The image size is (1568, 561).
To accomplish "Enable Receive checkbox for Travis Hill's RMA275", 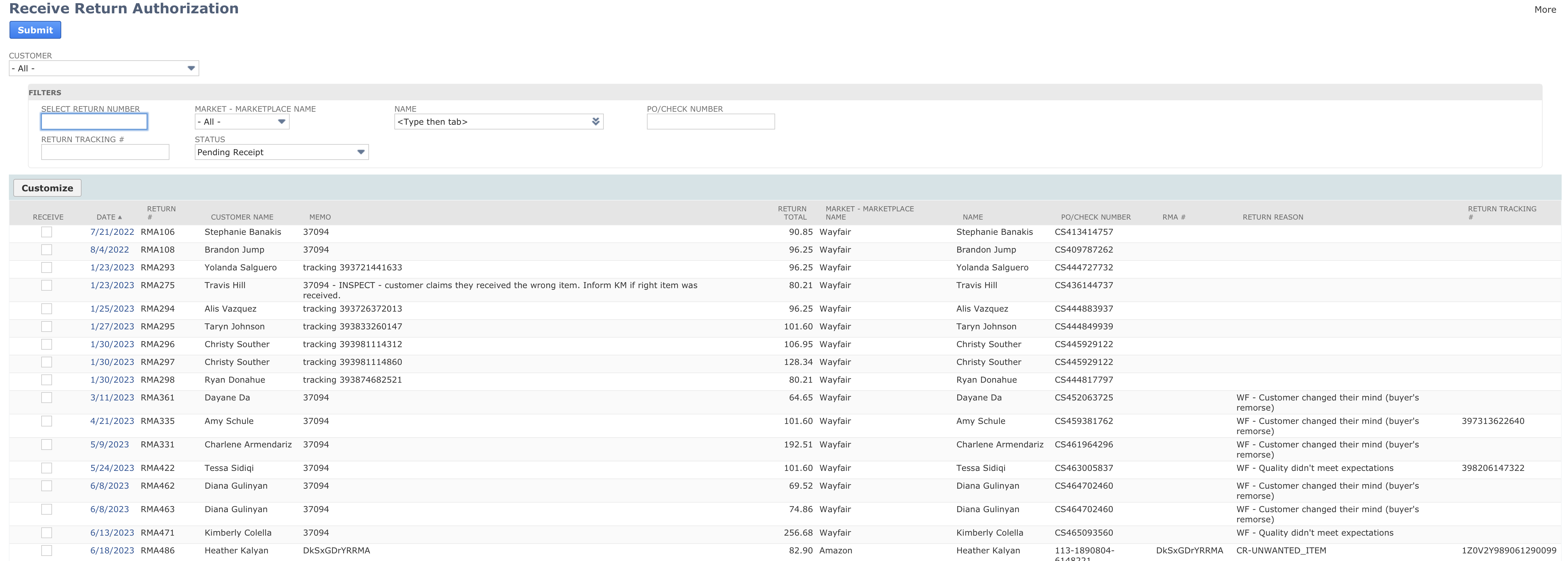I will (46, 285).
